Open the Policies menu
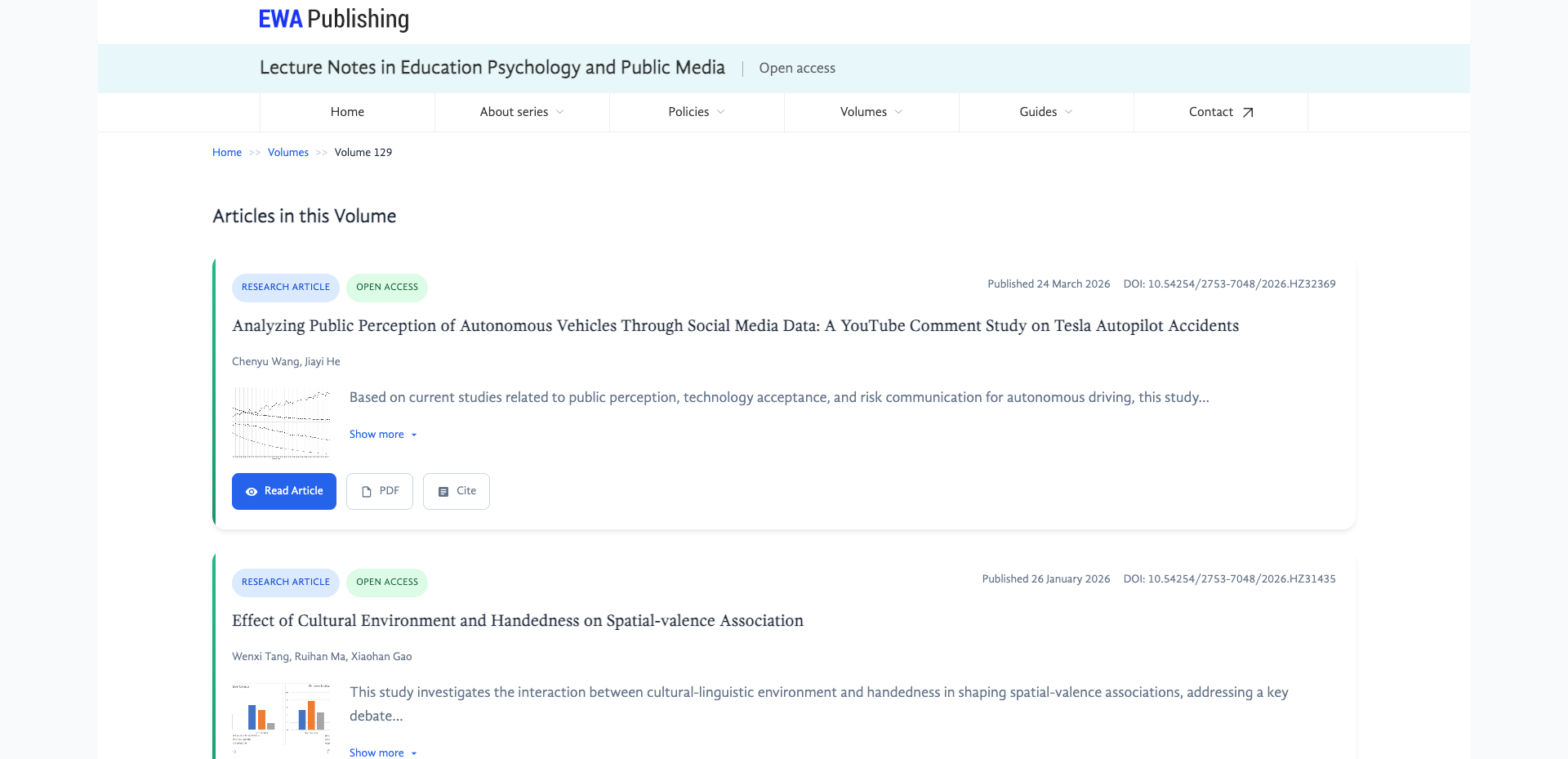This screenshot has width=1568, height=759. pos(697,112)
